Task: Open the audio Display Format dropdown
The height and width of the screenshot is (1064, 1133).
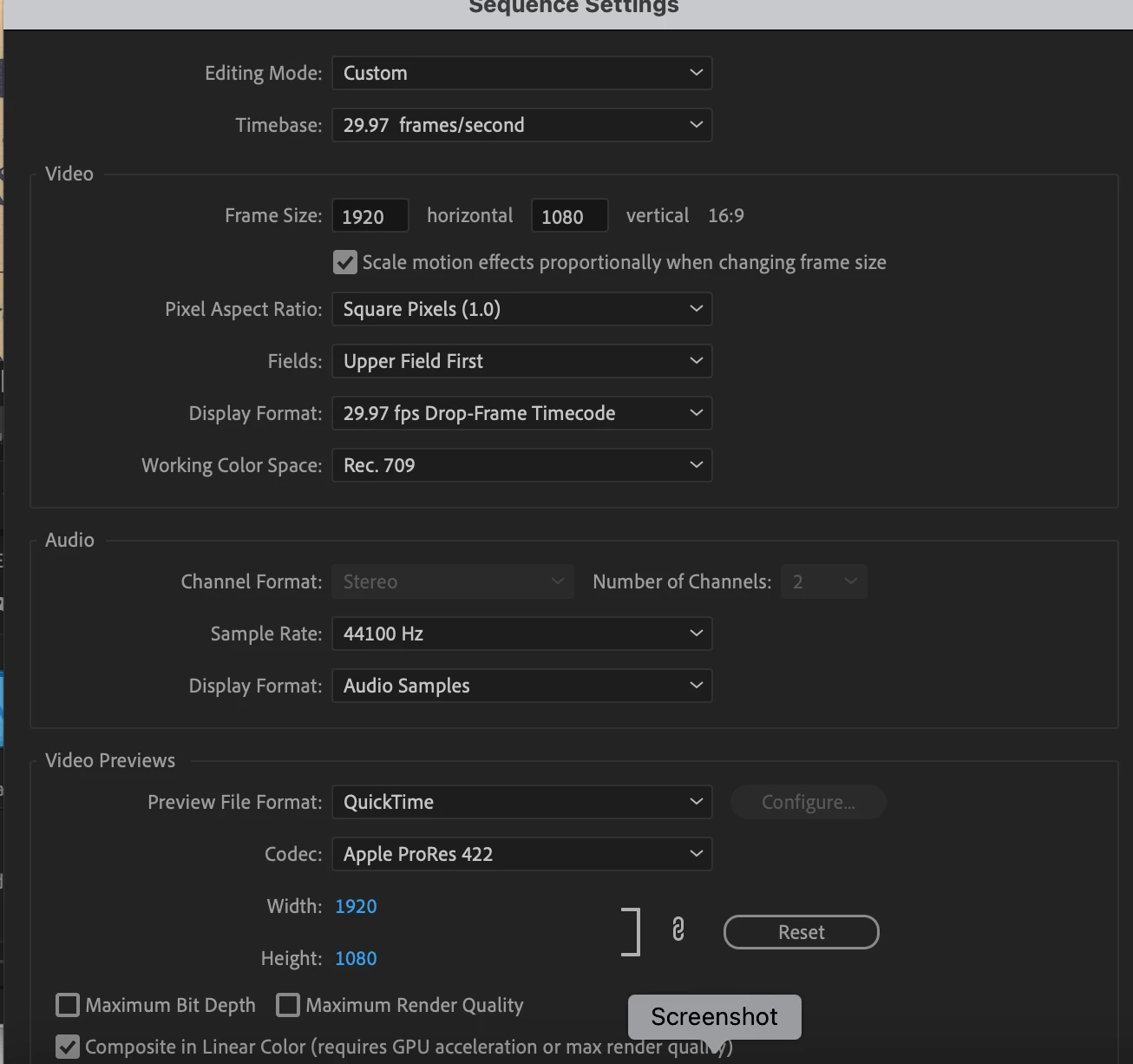Action: (x=522, y=686)
